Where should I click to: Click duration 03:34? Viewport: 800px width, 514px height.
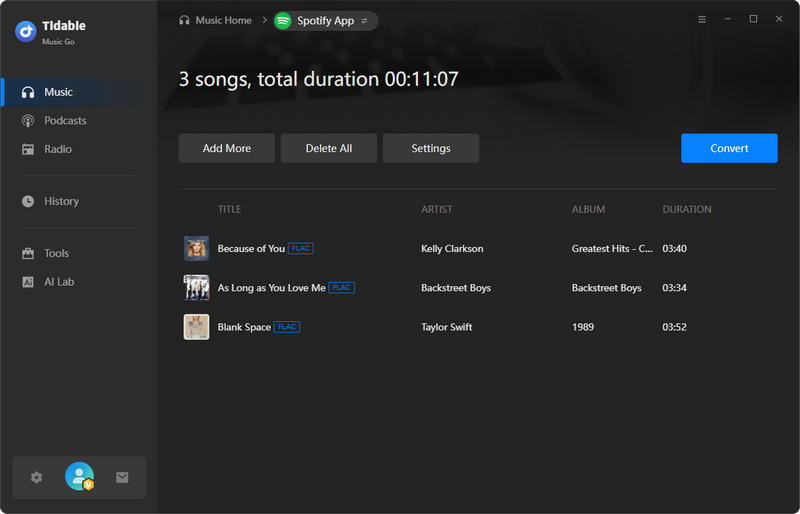pyautogui.click(x=674, y=288)
